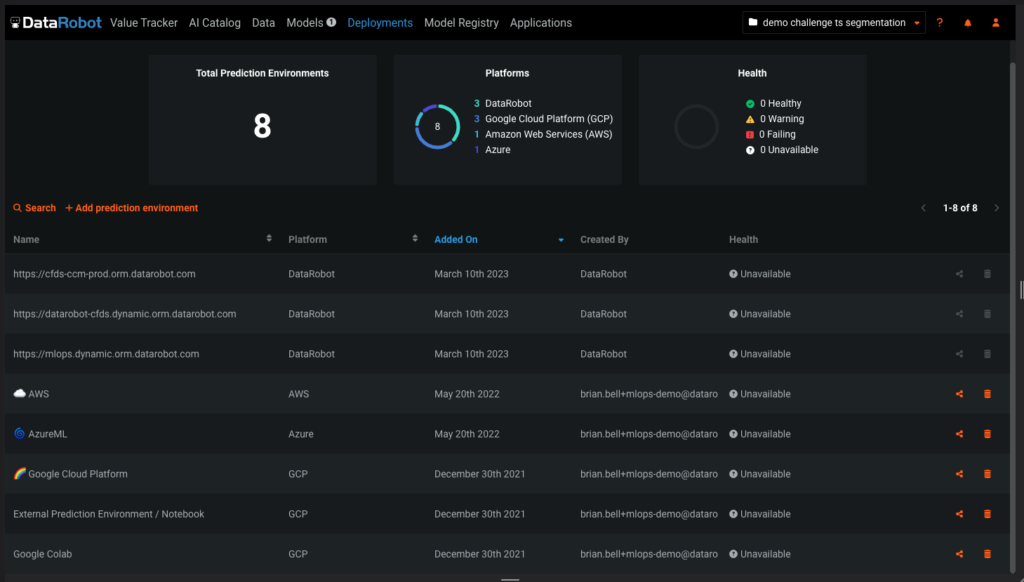Click the AWS cloud icon
Image resolution: width=1024 pixels, height=582 pixels.
click(x=20, y=393)
